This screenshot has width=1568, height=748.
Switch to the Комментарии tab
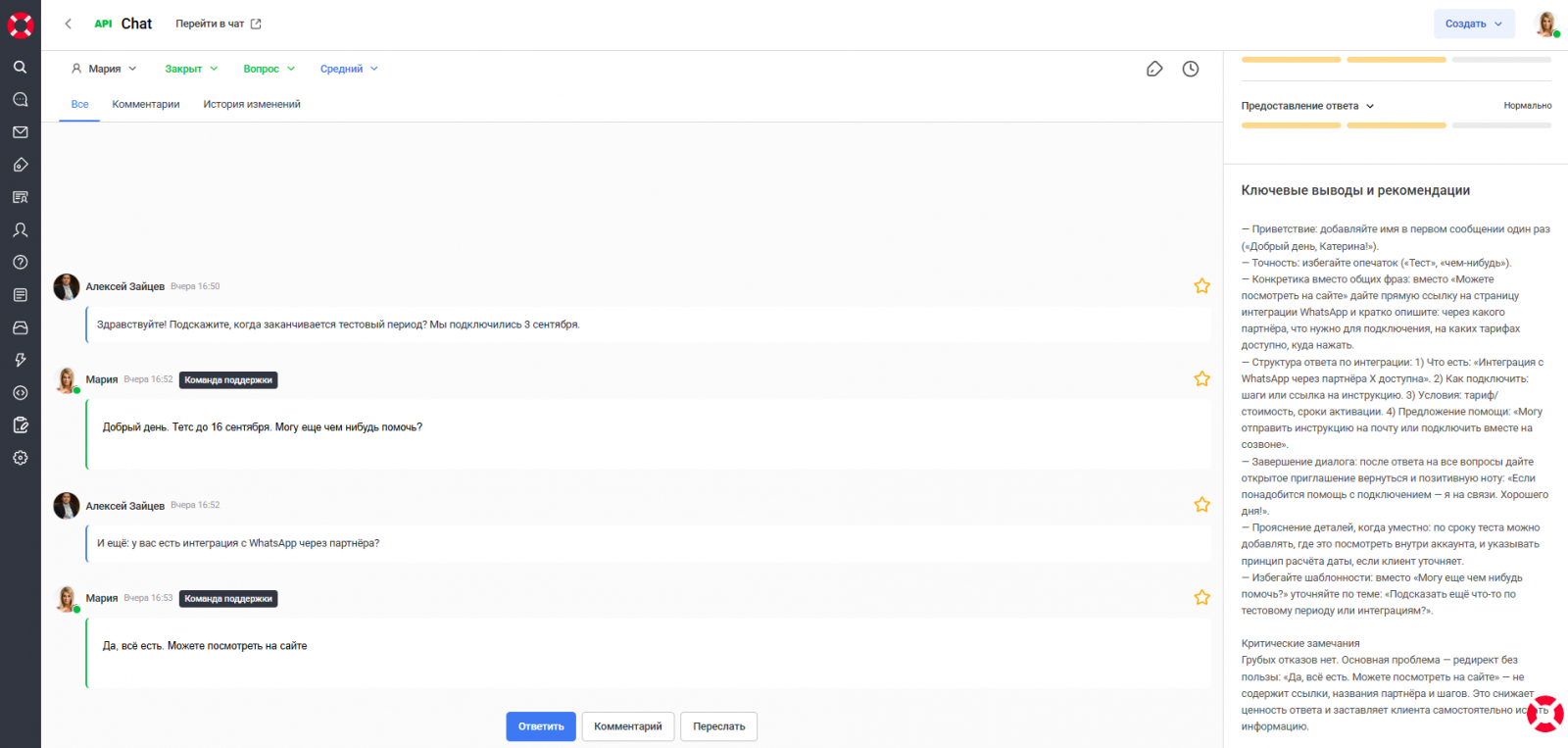coord(146,104)
